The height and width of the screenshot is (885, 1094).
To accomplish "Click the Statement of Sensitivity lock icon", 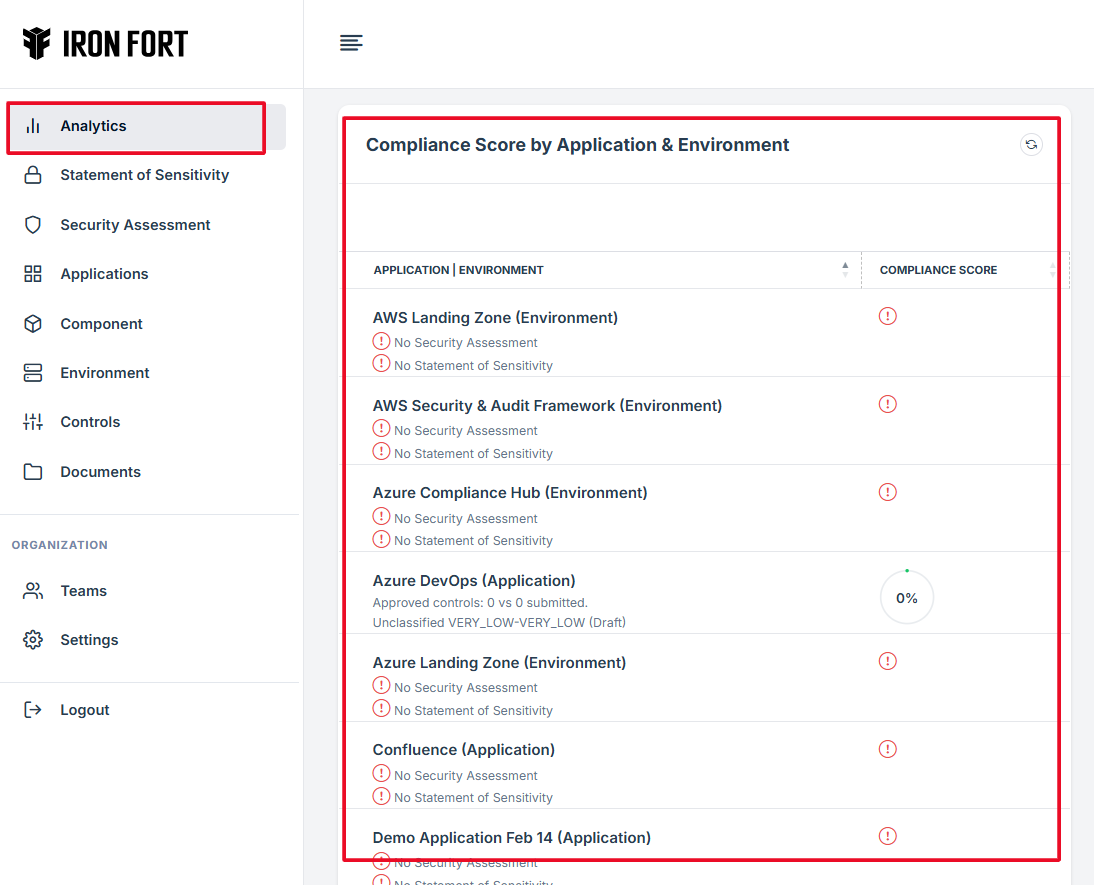I will tap(33, 175).
